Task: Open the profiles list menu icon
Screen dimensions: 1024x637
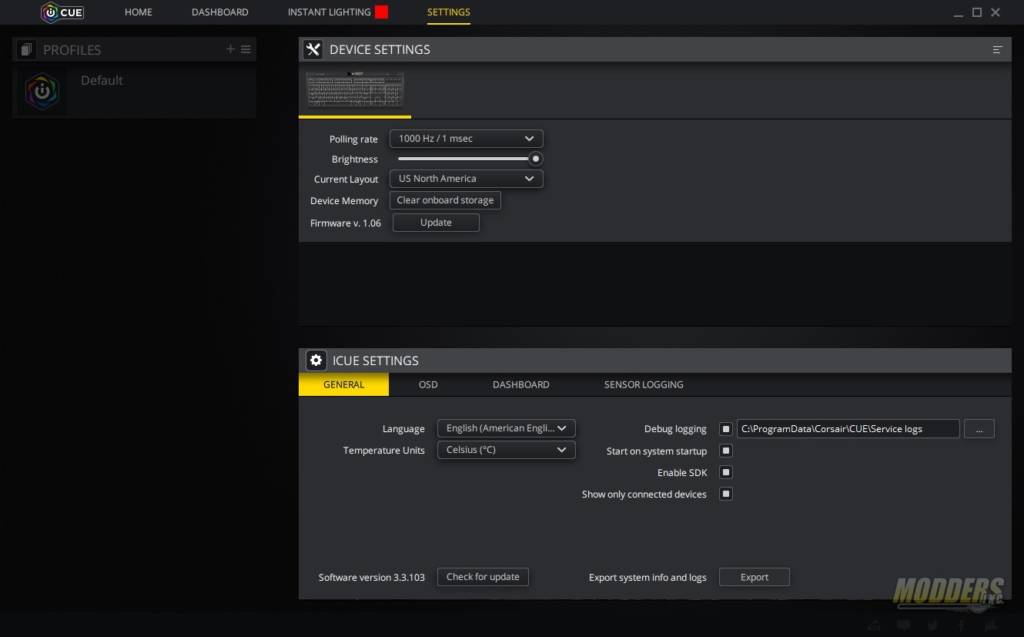Action: 246,49
